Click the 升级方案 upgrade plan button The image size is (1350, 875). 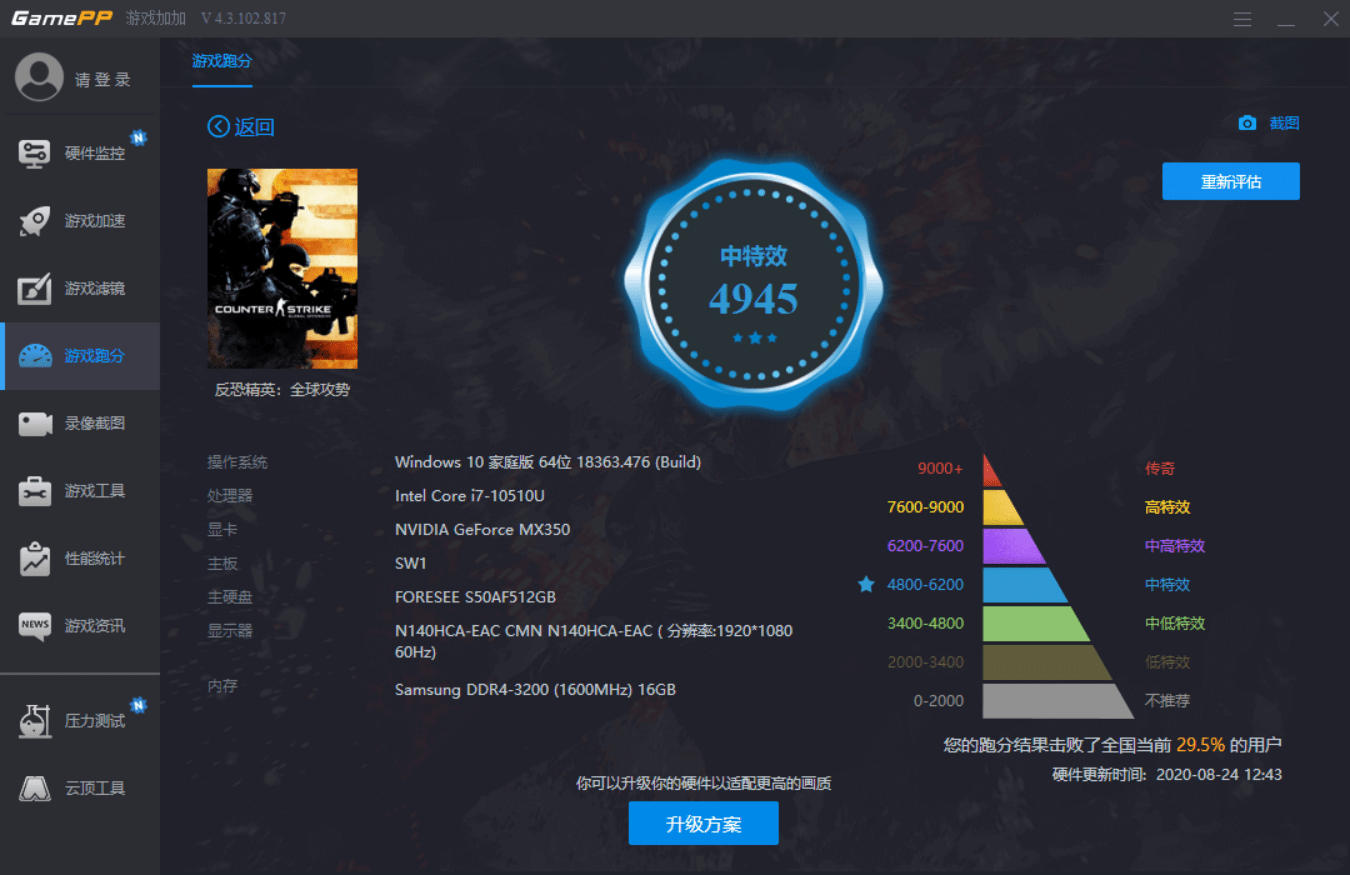(703, 824)
